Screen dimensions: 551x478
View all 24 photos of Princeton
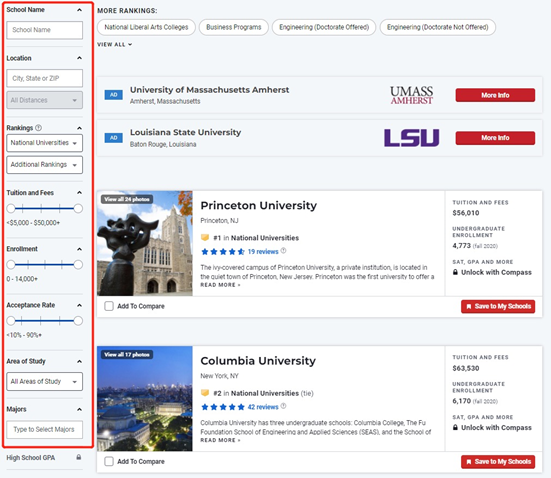pos(127,199)
